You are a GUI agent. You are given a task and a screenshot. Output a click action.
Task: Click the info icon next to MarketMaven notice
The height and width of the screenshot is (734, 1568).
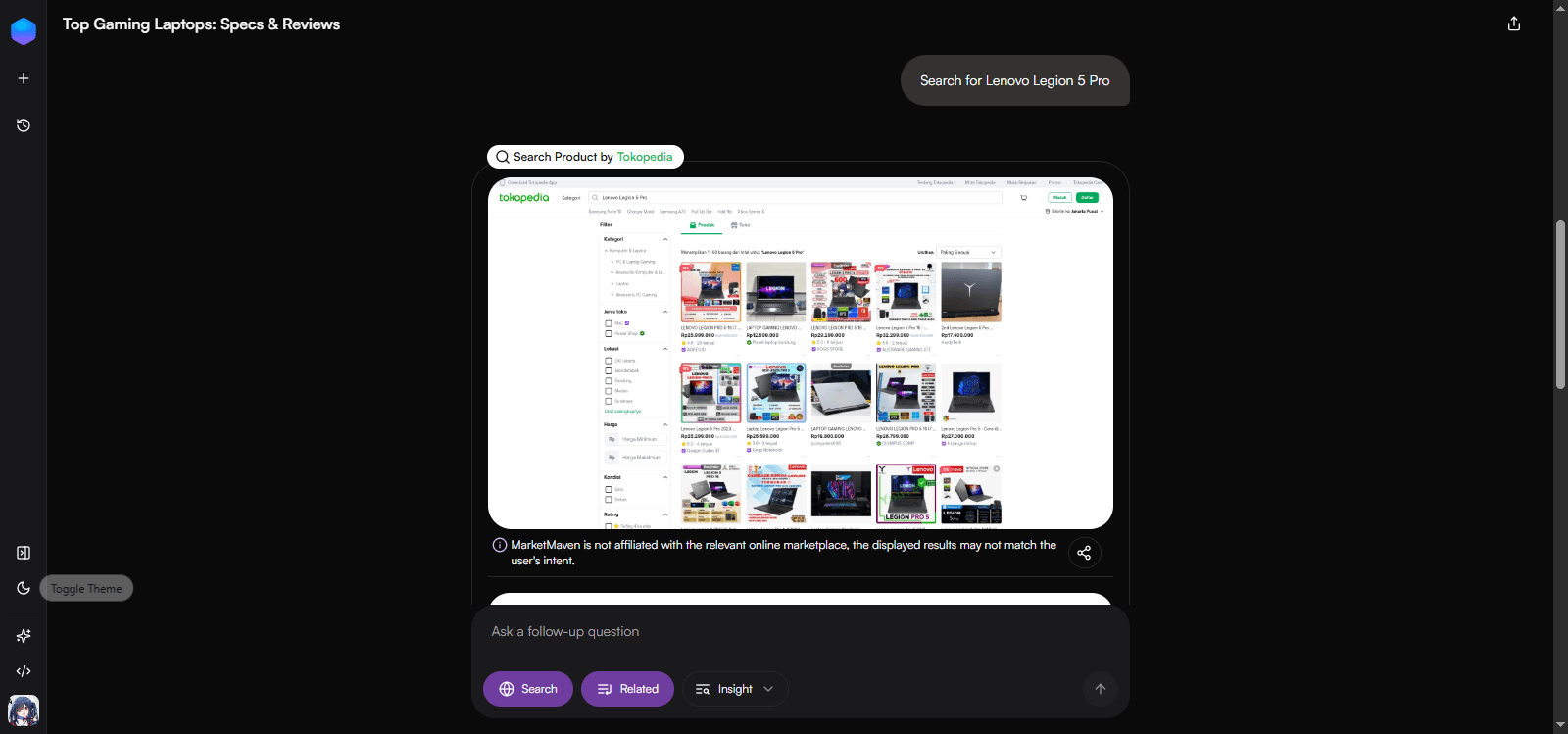pos(500,545)
